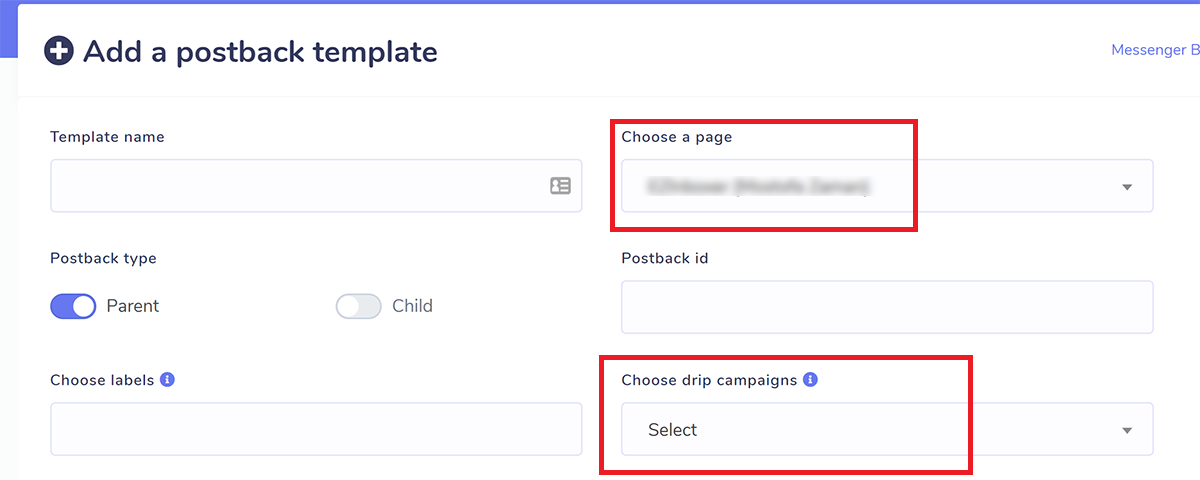1200x480 pixels.
Task: Enable the Child postback type switch
Action: [358, 306]
